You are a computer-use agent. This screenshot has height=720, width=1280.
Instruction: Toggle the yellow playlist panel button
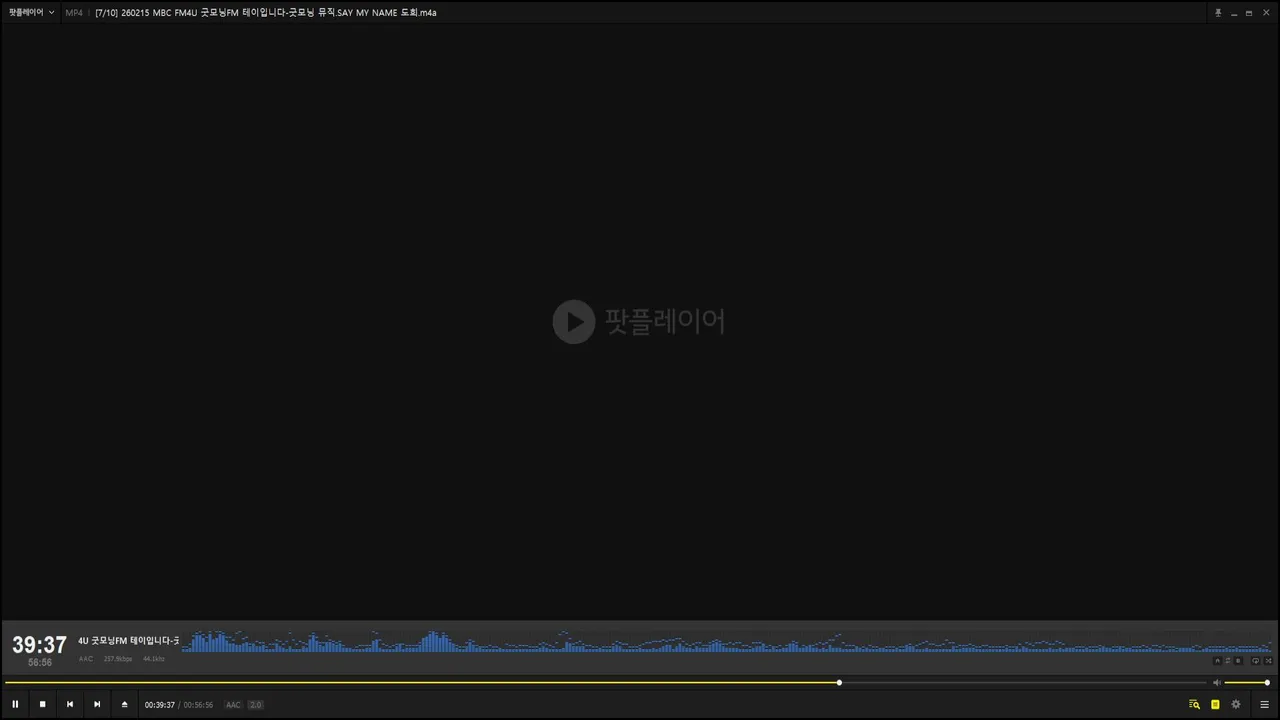1215,704
